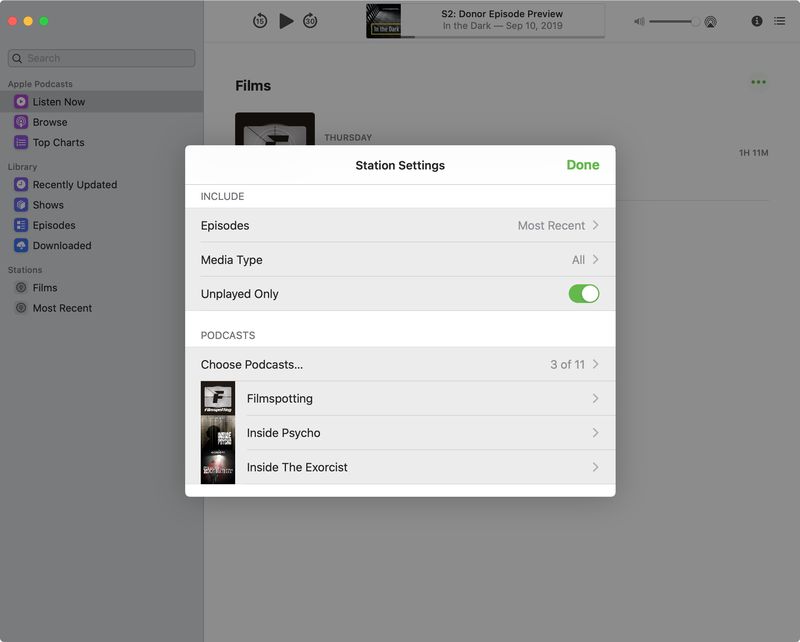Click the Filmspotting artwork thumbnail
This screenshot has height=642, width=800.
pyautogui.click(x=218, y=398)
